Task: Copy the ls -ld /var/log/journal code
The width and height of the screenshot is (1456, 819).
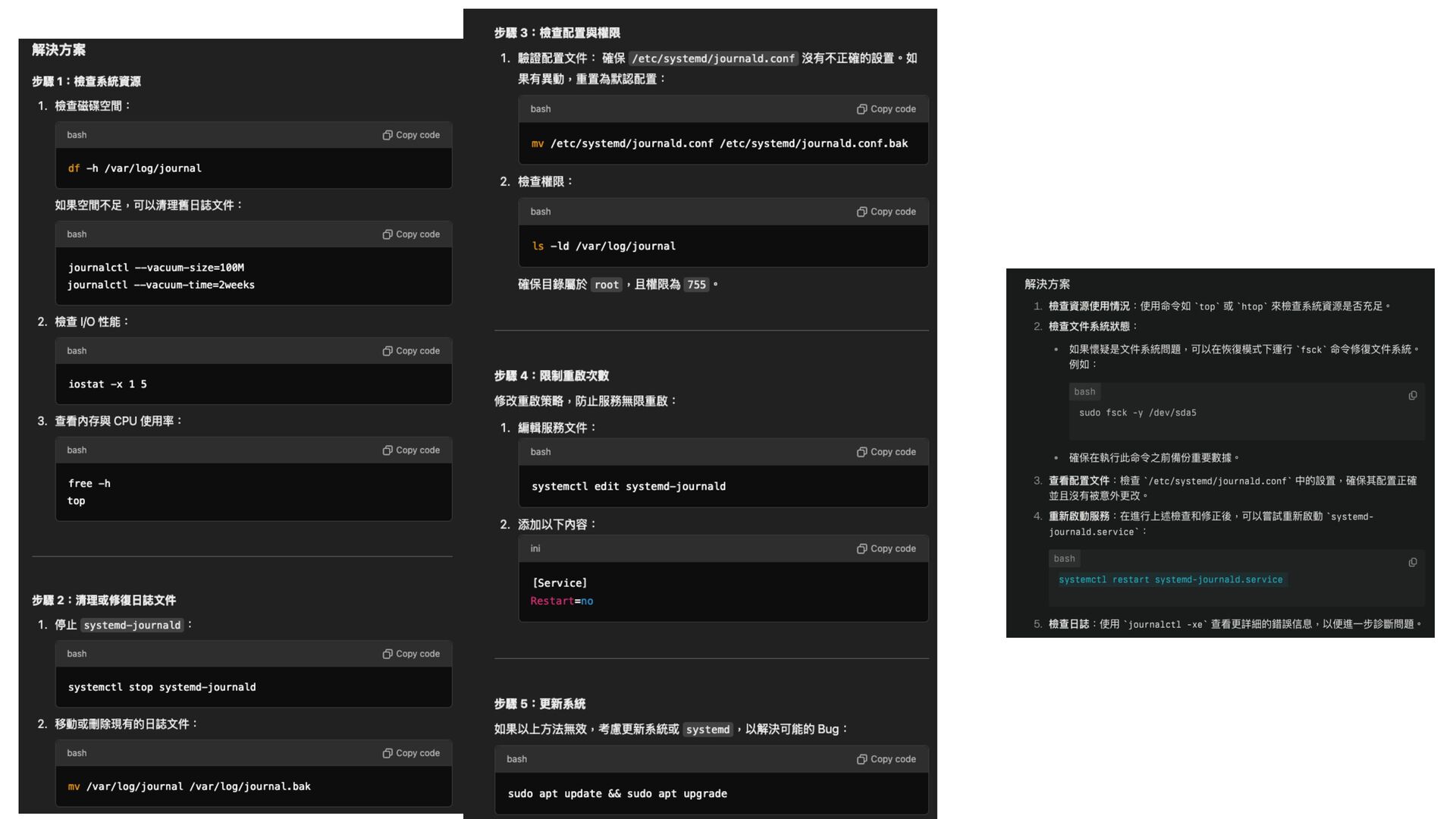Action: click(x=886, y=212)
